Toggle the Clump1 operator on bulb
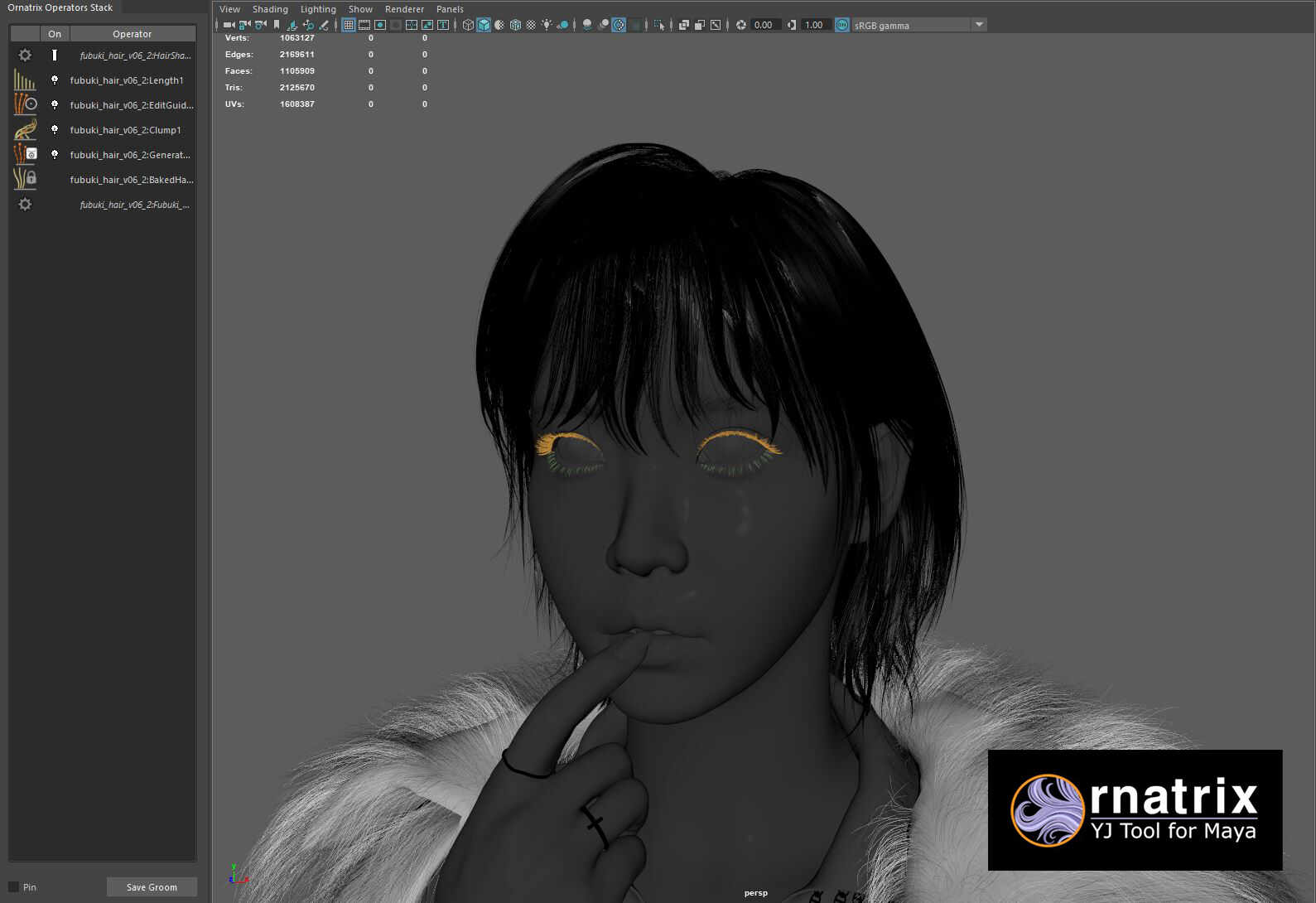1316x903 pixels. coord(55,130)
